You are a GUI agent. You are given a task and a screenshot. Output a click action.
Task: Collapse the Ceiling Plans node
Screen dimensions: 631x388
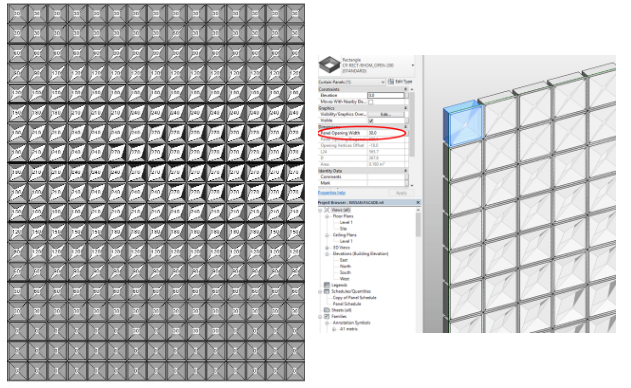pos(327,235)
